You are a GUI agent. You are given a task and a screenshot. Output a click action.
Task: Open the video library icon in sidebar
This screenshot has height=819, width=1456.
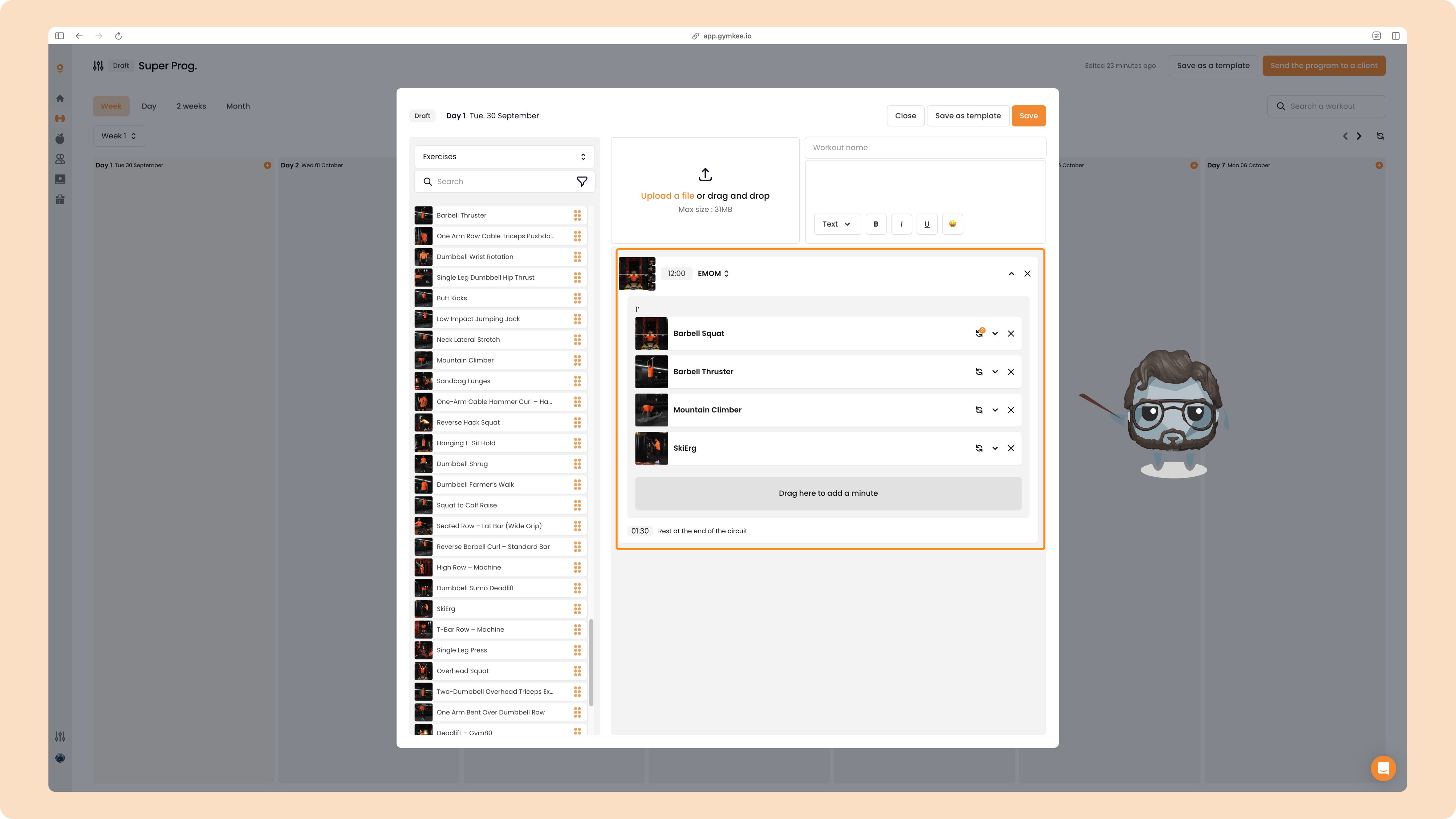pos(60,179)
